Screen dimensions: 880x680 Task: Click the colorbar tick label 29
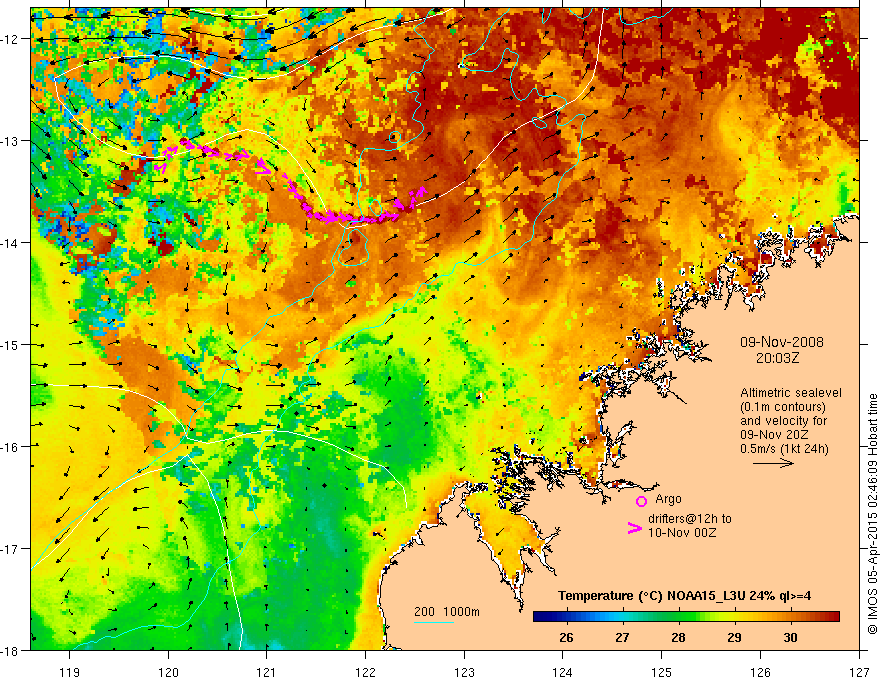[x=734, y=637]
